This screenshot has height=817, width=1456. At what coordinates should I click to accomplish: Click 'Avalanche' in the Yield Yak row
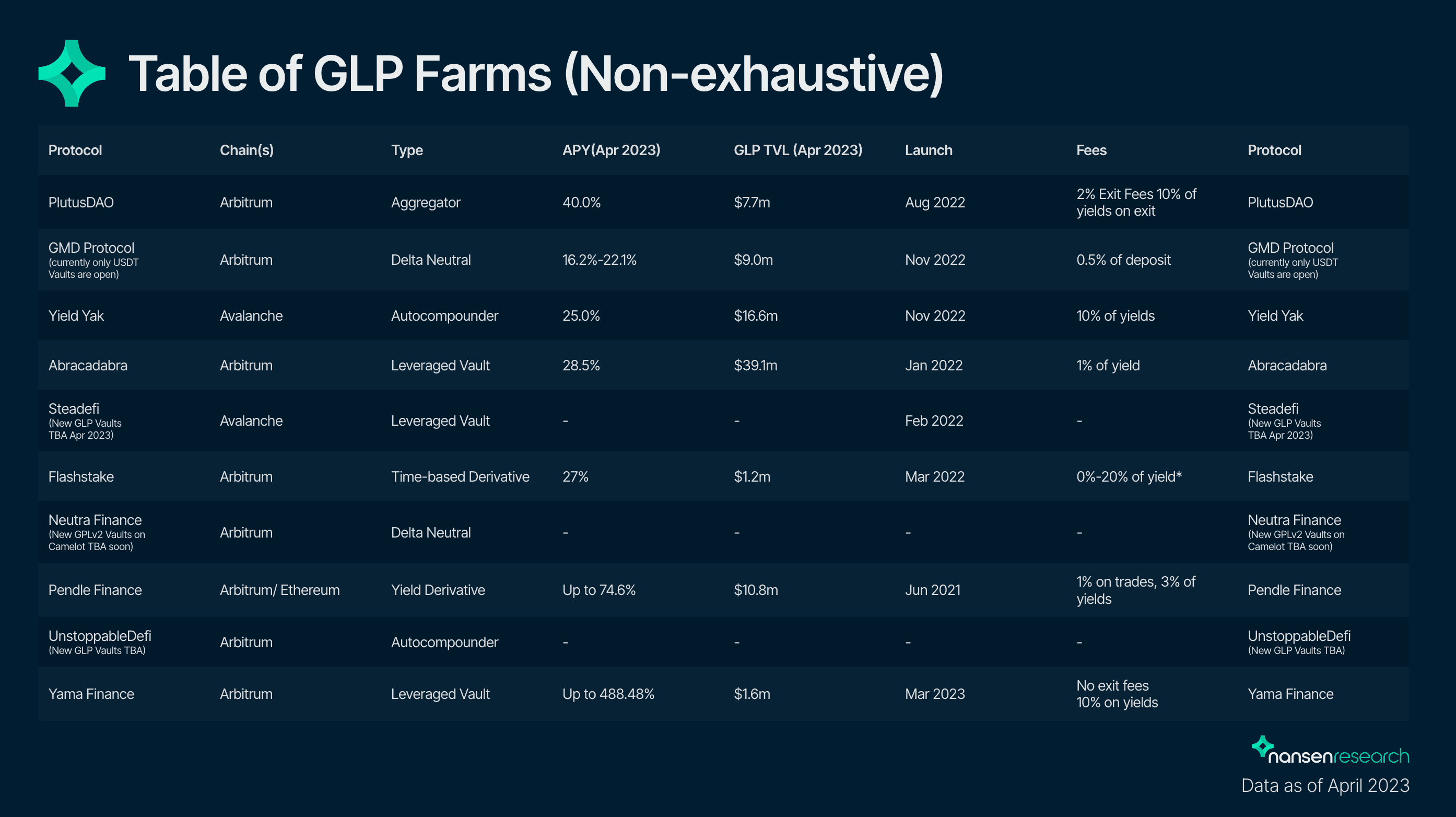(251, 316)
